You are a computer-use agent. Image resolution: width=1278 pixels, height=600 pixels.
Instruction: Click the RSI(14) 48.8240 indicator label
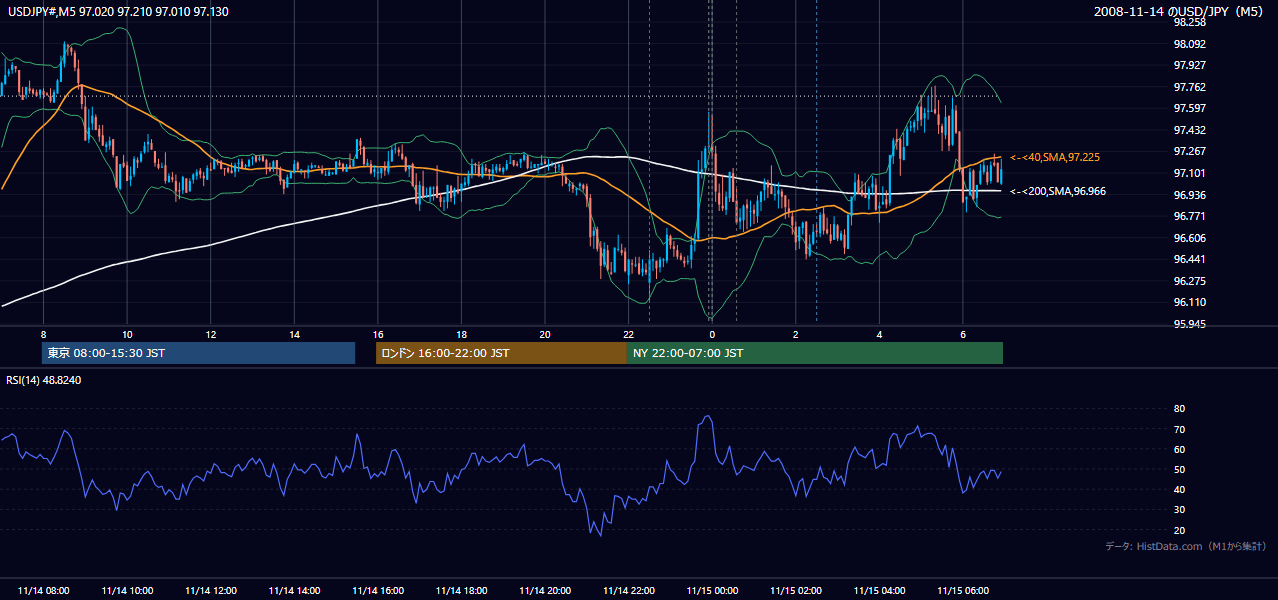[44, 380]
